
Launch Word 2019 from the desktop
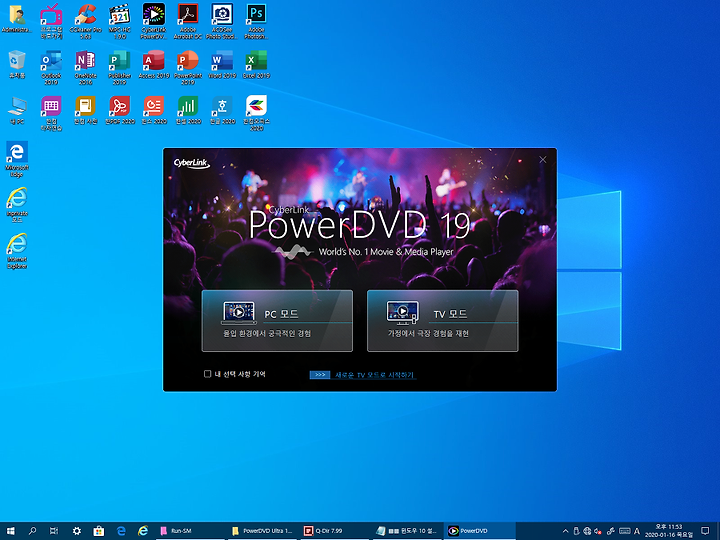(222, 65)
